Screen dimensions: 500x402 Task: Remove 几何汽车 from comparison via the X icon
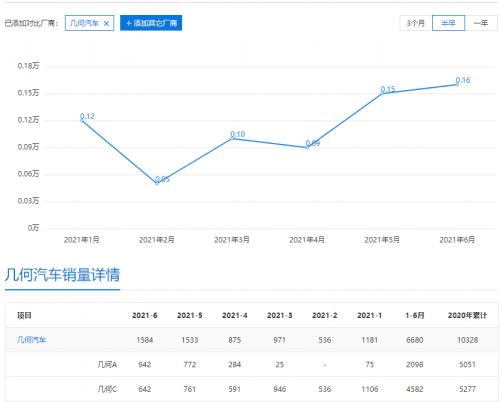coord(106,23)
